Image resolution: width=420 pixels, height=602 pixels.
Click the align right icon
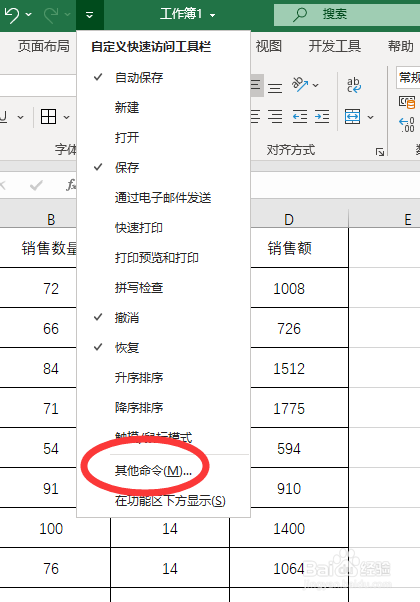tap(275, 116)
